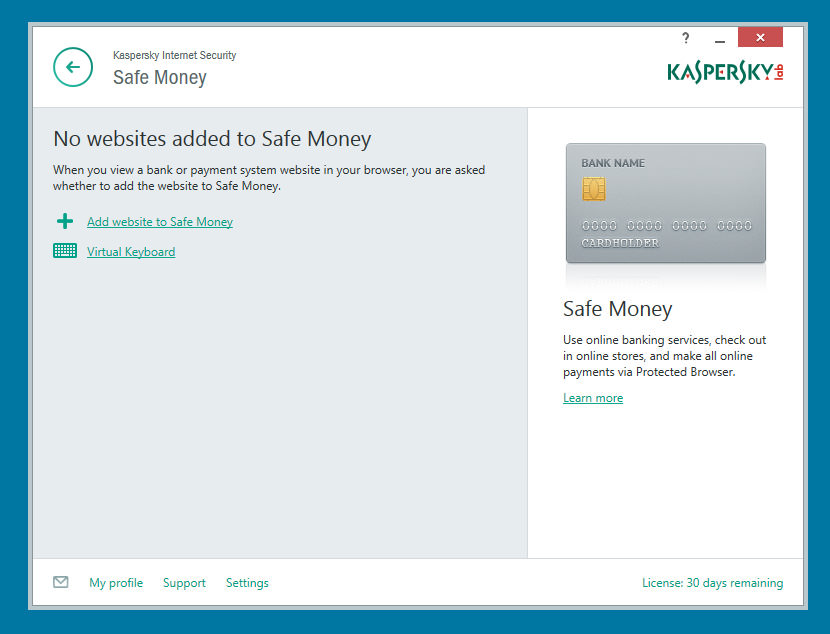Click the Kaspersky Internet Security label

tap(174, 55)
